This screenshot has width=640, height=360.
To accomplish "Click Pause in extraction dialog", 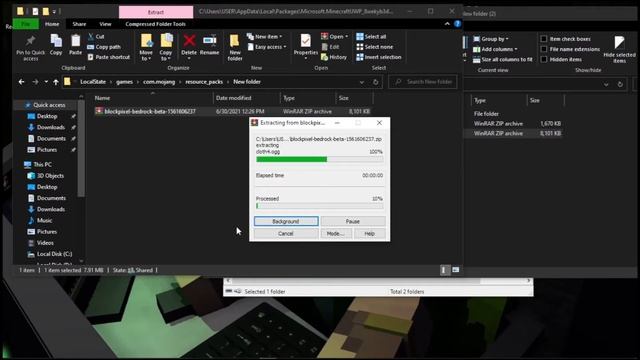I will (x=353, y=221).
